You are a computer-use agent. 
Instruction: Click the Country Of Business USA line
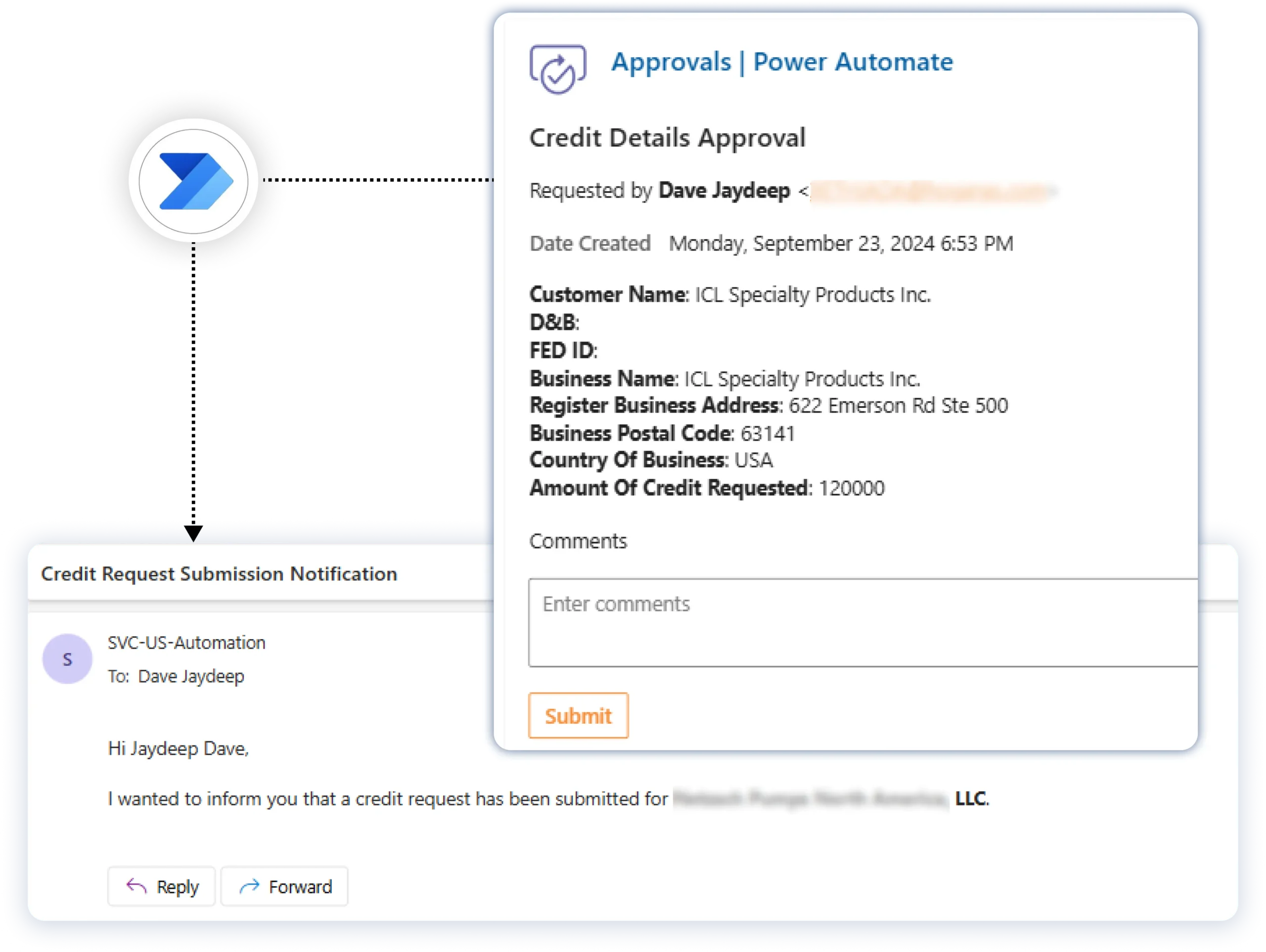click(x=651, y=460)
